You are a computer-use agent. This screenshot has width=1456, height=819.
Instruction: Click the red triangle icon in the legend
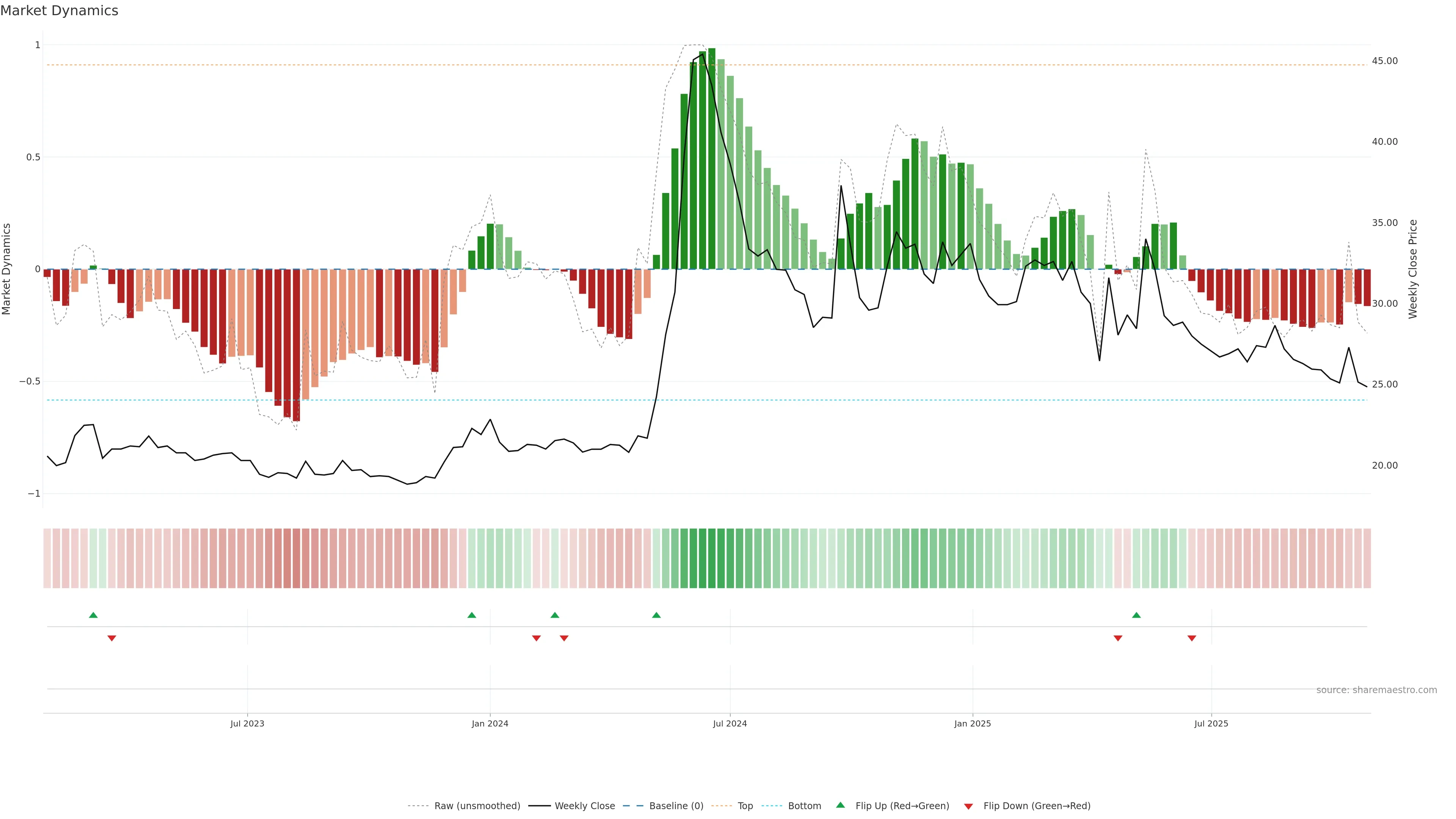968,806
